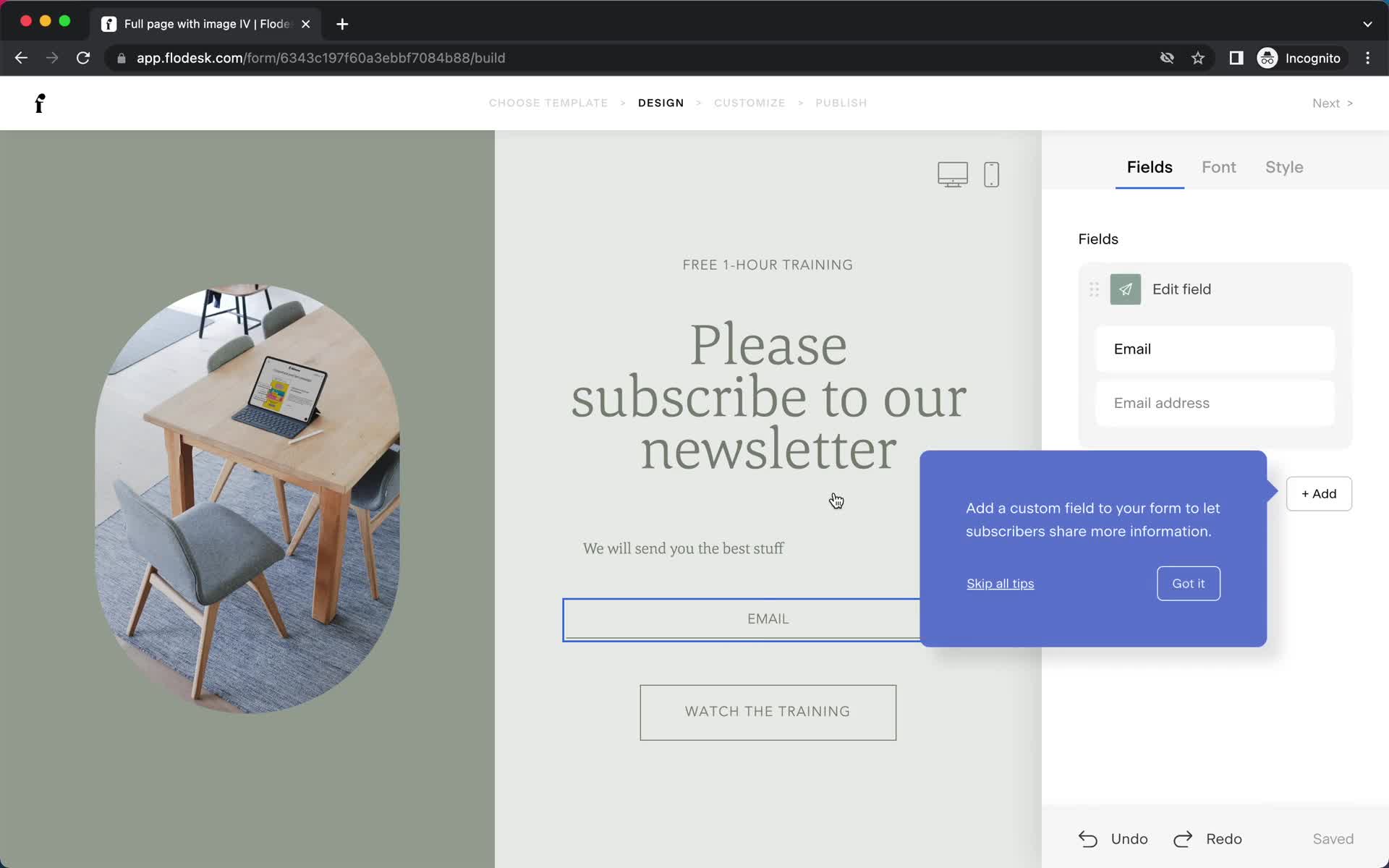Click the Undo icon
Screen dimensions: 1389x868
(x=1087, y=838)
